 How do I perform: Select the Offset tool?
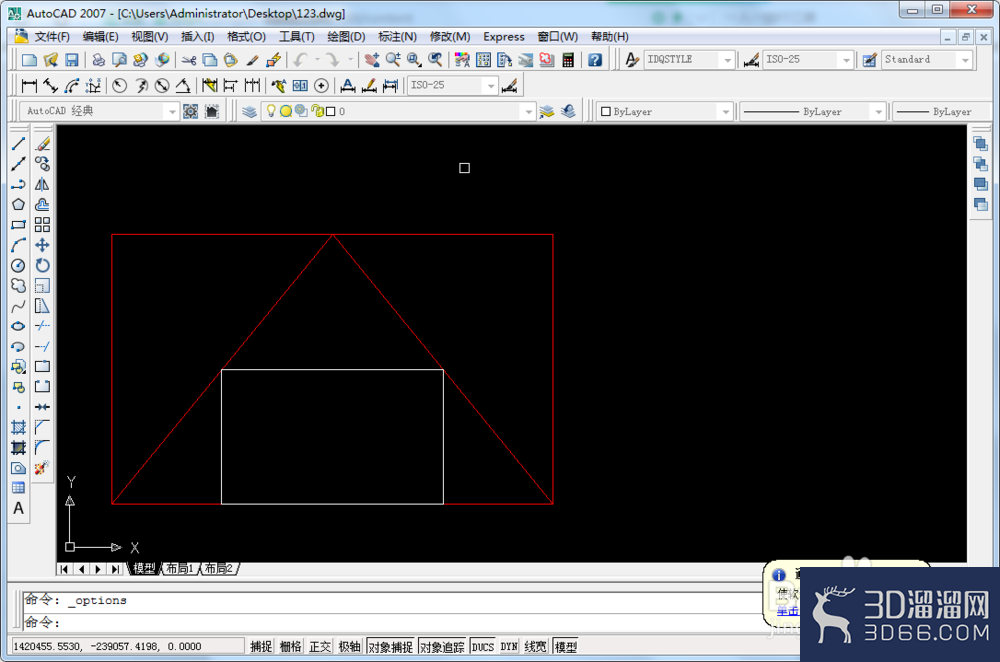point(42,205)
